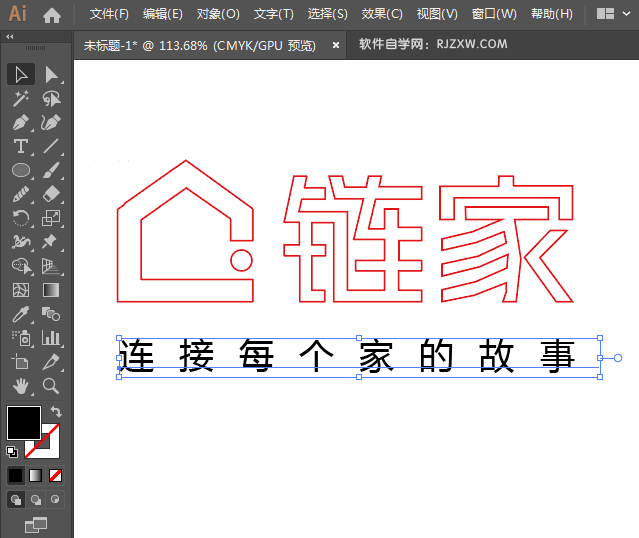Select the Direct Selection tool

[51, 75]
